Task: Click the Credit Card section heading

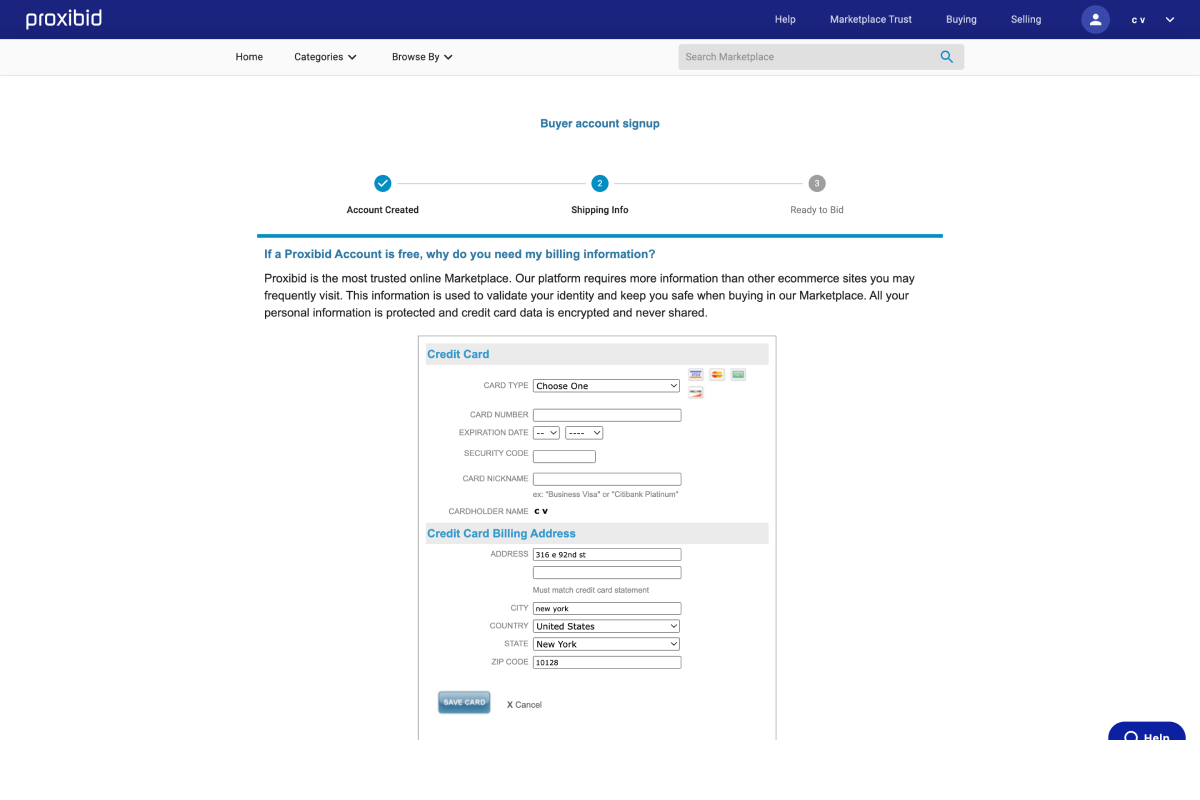Action: tap(458, 354)
